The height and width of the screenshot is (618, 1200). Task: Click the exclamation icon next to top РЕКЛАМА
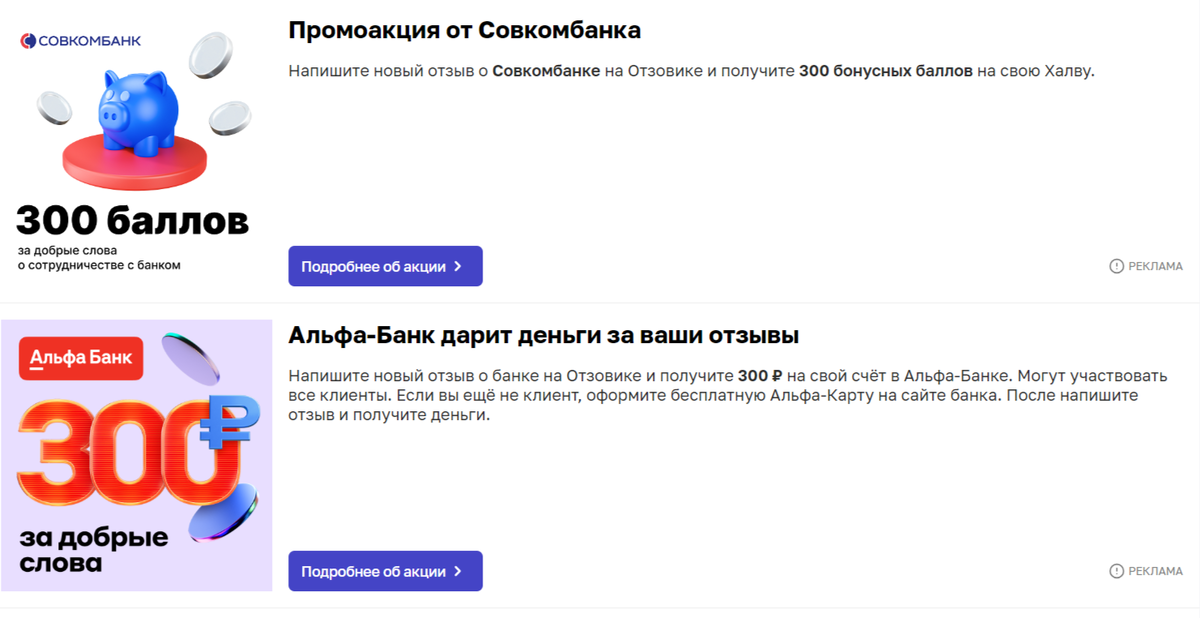(1117, 266)
